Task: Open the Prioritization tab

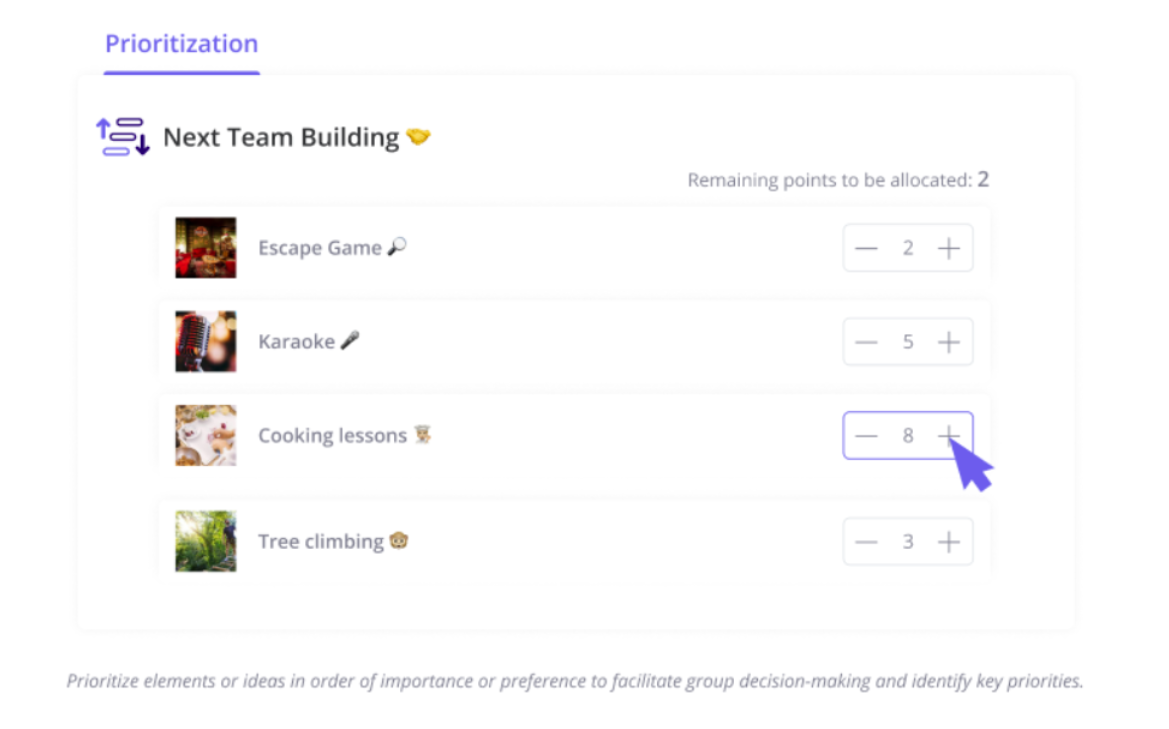Action: [181, 44]
